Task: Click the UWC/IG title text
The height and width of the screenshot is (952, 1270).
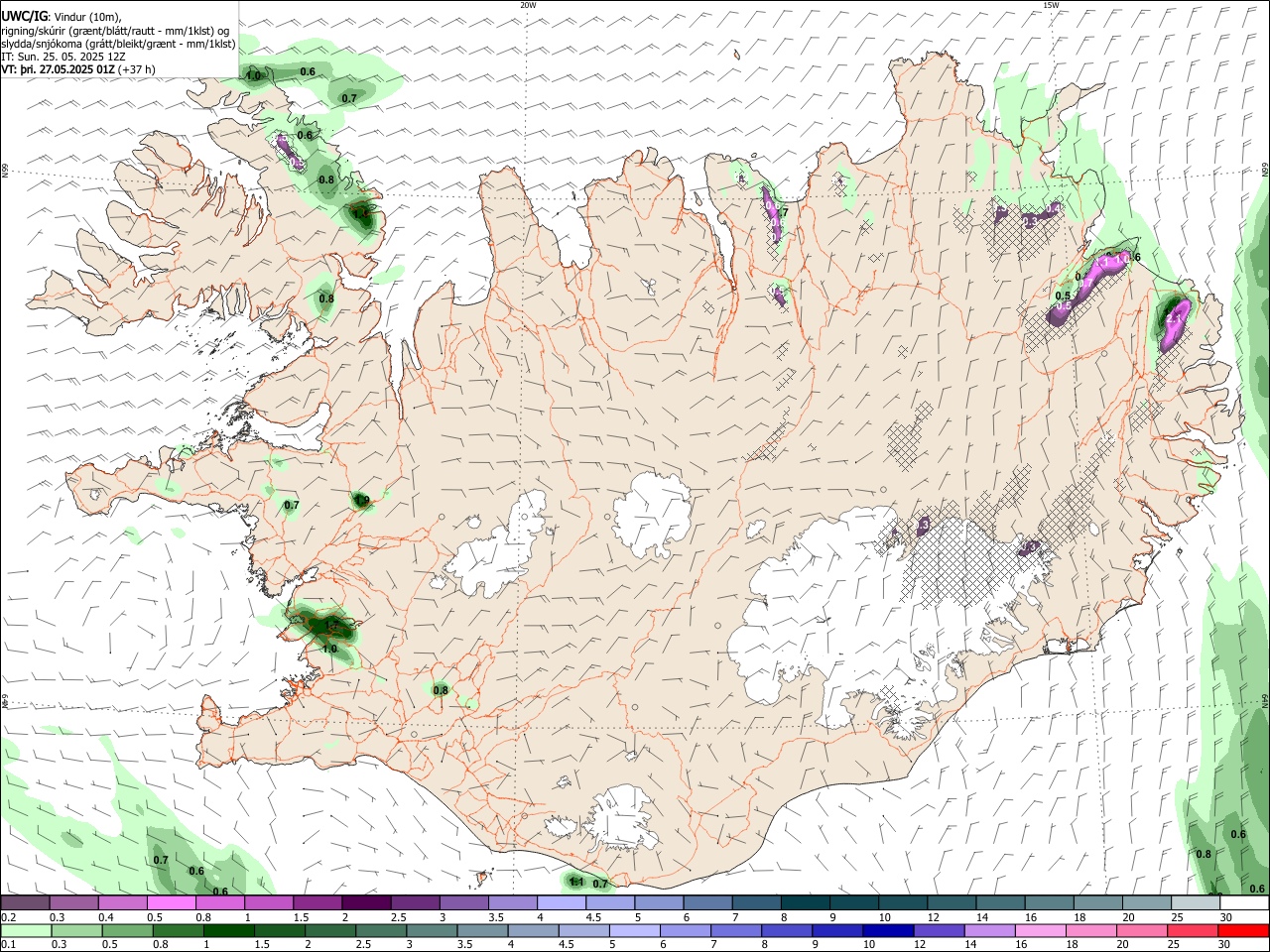Action: [x=24, y=16]
